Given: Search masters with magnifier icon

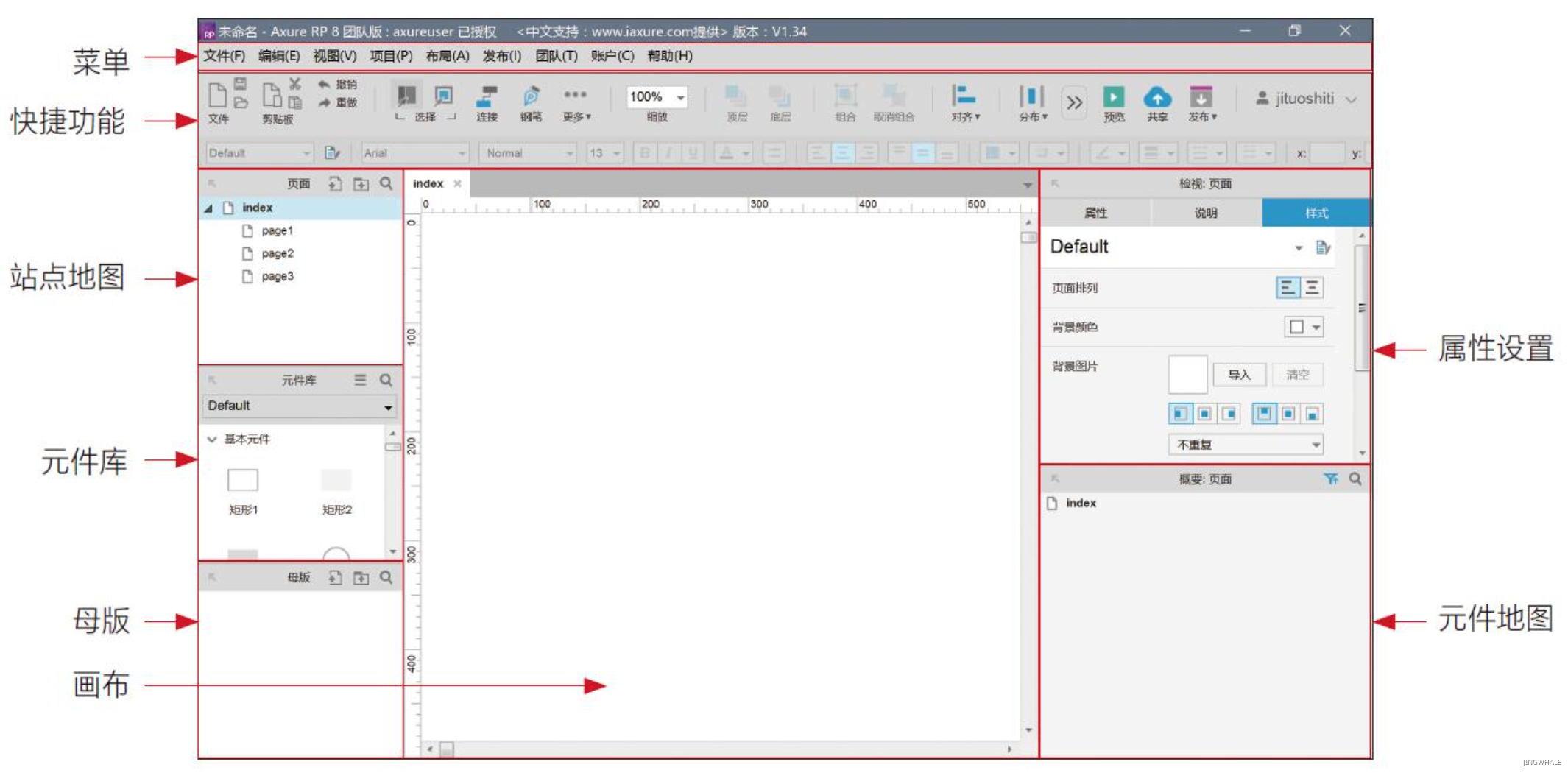Looking at the screenshot, I should pyautogui.click(x=386, y=577).
